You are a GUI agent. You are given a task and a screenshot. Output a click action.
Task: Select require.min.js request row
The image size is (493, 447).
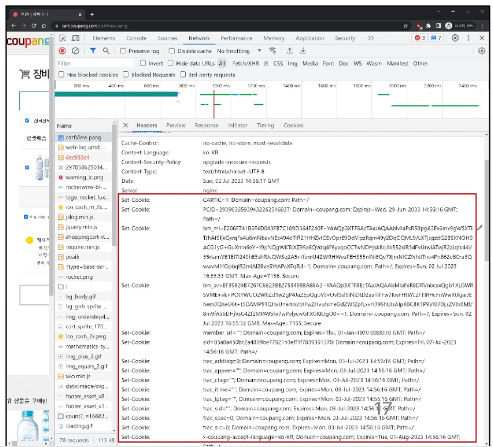(84, 247)
